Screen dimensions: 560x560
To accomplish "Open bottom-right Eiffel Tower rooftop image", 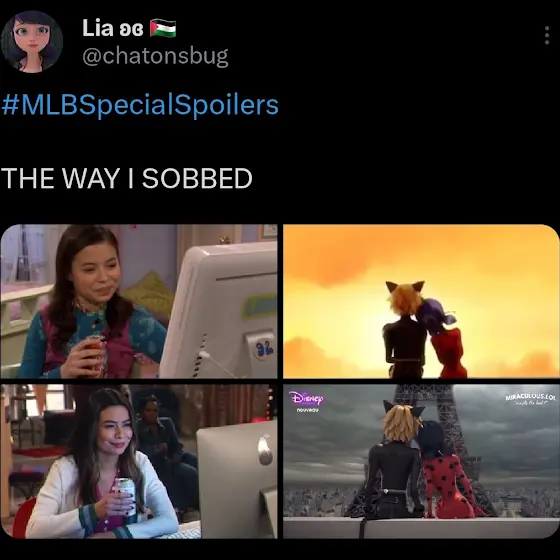I will pos(421,461).
